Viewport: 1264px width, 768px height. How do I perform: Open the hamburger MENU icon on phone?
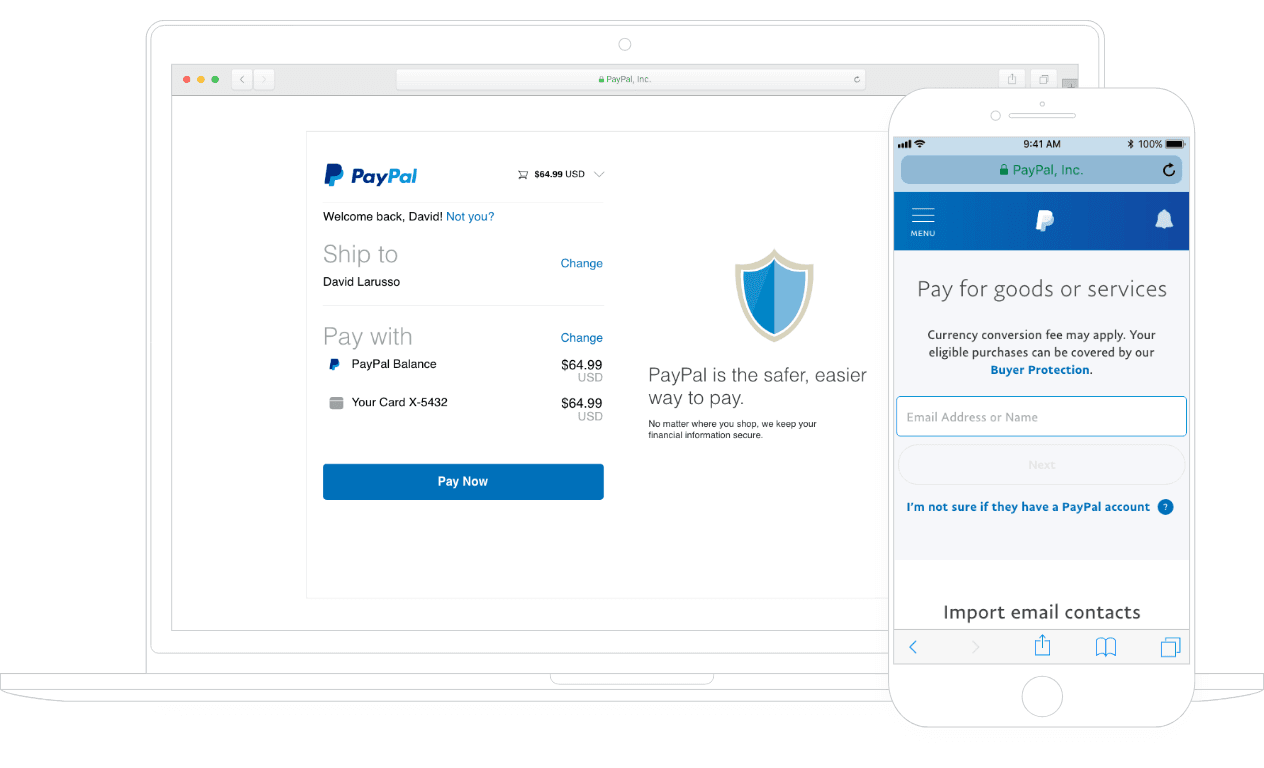coord(923,222)
